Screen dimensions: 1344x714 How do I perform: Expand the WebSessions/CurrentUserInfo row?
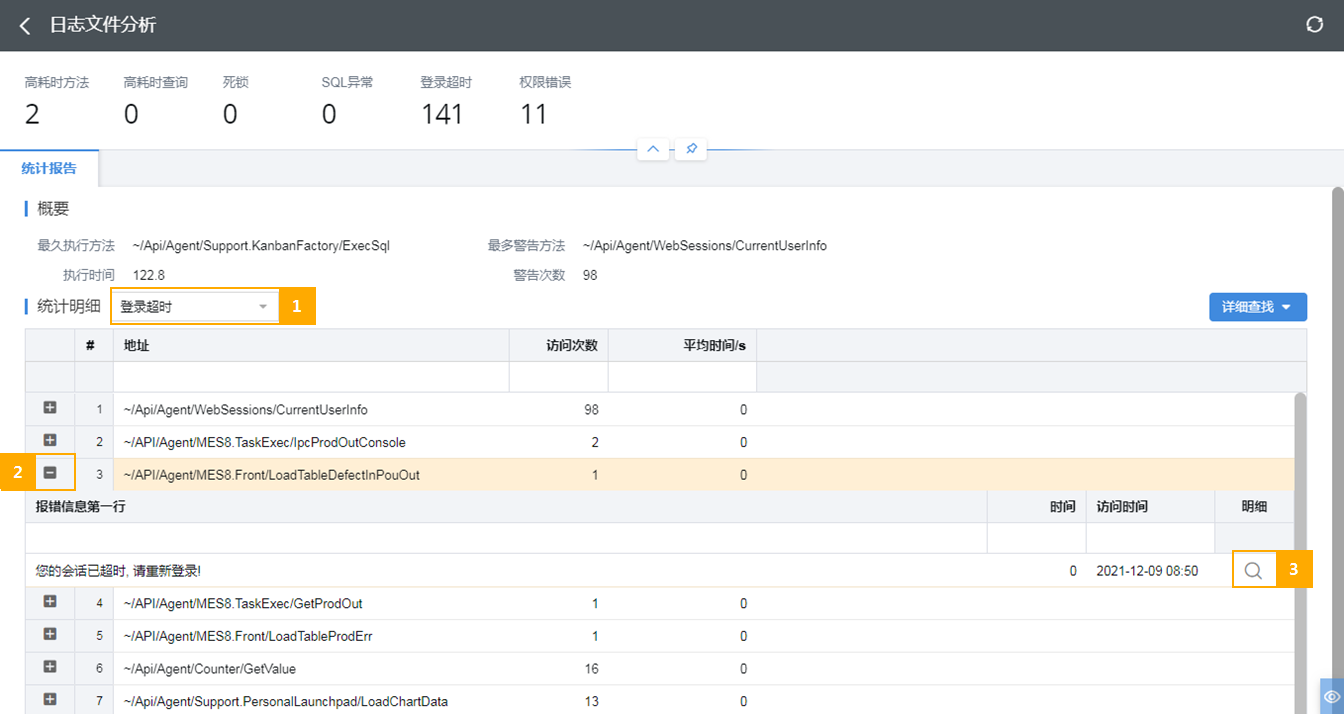click(50, 408)
